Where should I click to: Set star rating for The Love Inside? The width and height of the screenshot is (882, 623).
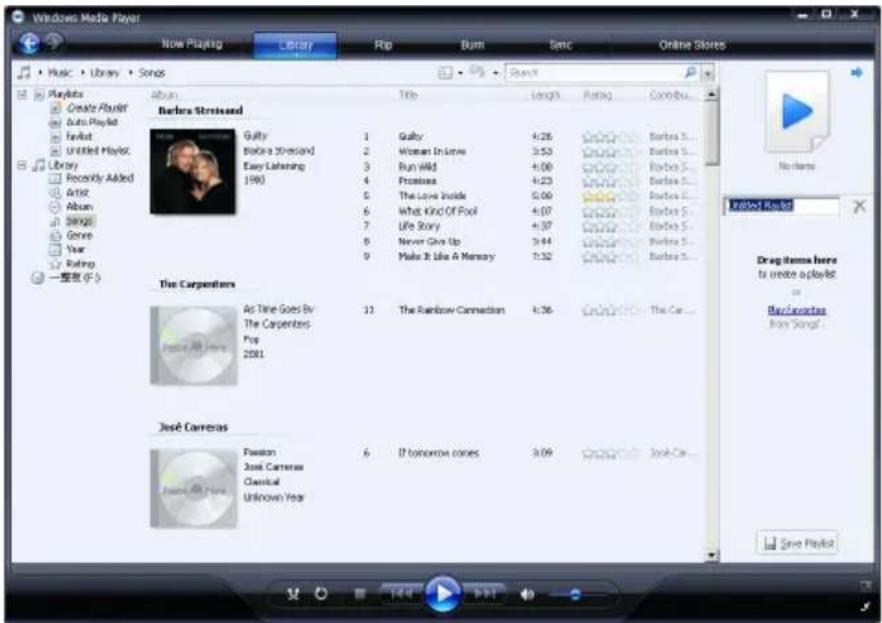click(610, 196)
